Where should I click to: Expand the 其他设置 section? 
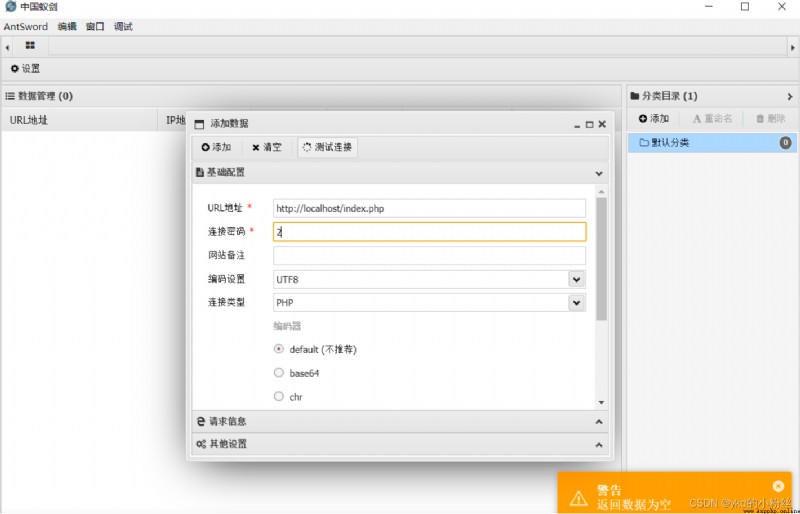pyautogui.click(x=598, y=445)
